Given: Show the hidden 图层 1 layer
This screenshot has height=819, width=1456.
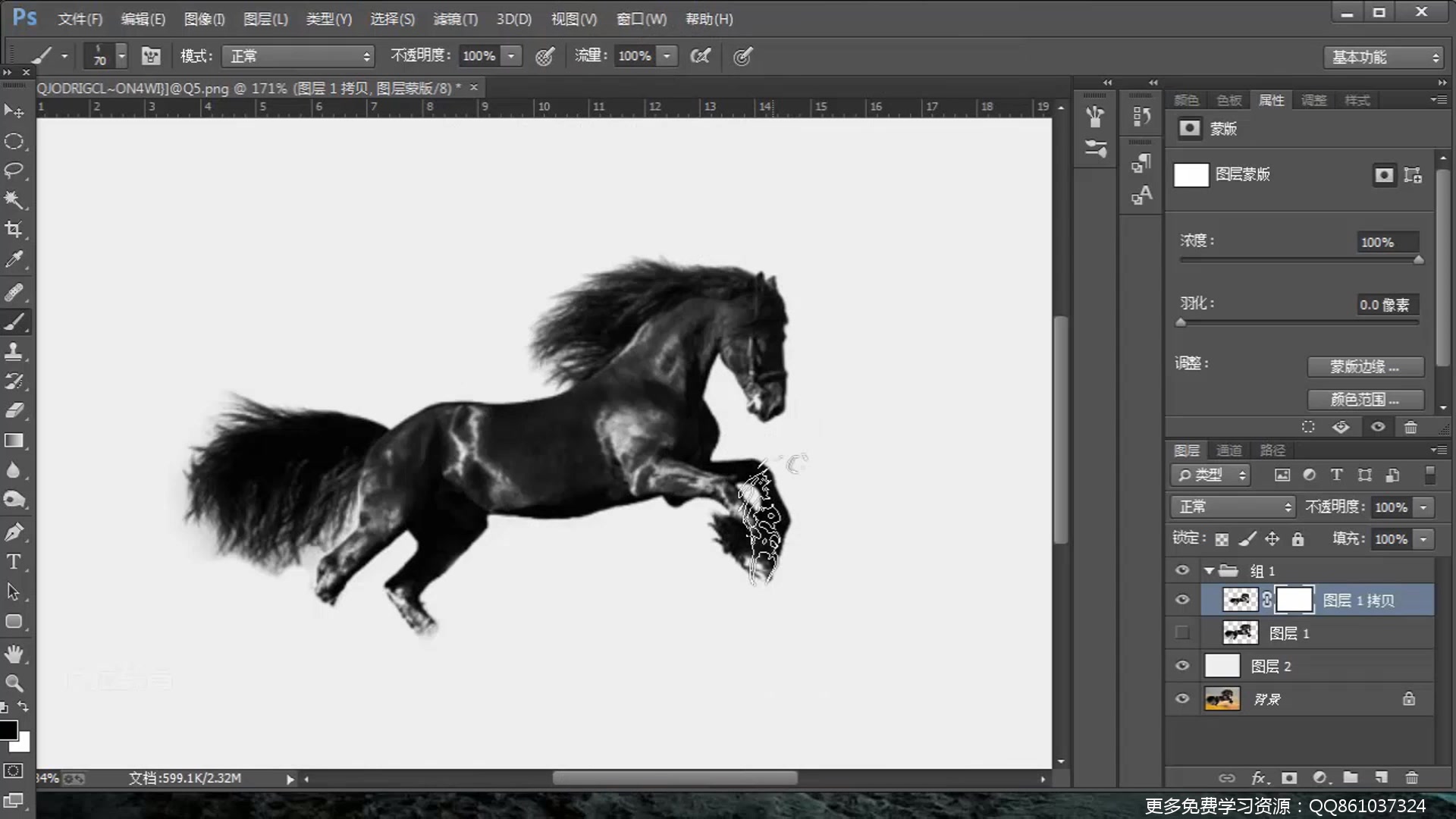Looking at the screenshot, I should (x=1182, y=632).
